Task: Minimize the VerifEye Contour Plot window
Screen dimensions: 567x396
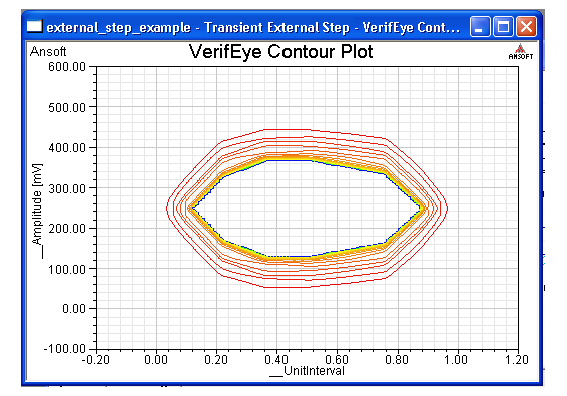Action: pyautogui.click(x=480, y=27)
